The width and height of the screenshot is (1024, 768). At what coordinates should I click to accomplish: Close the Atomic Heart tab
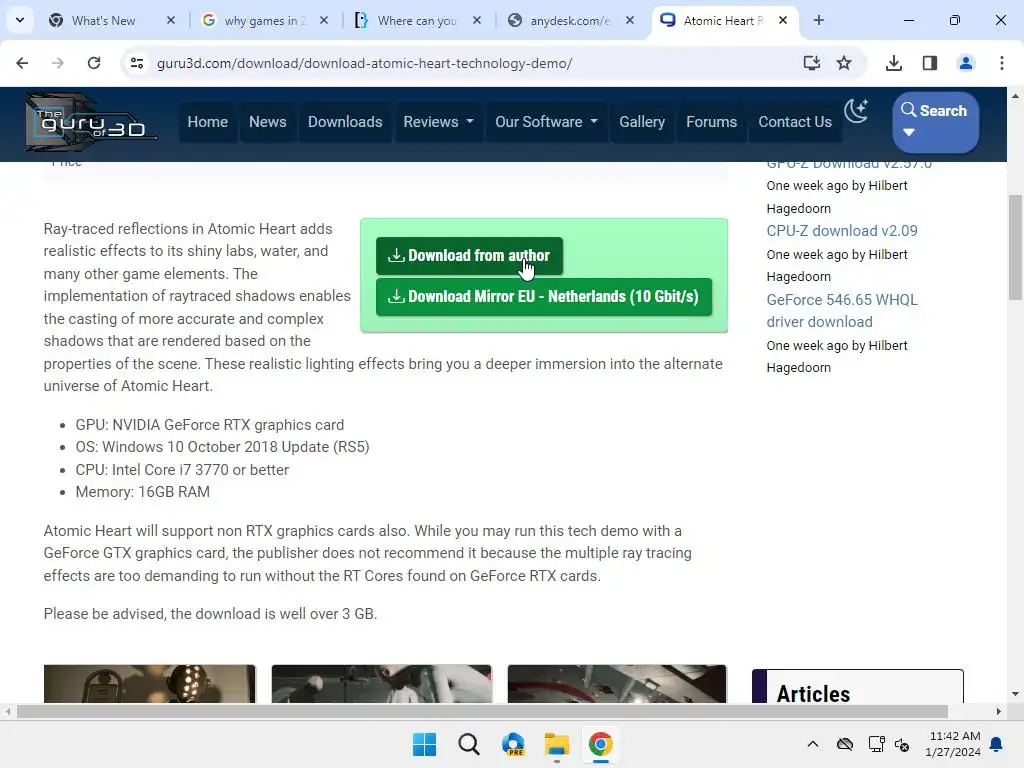click(x=783, y=20)
